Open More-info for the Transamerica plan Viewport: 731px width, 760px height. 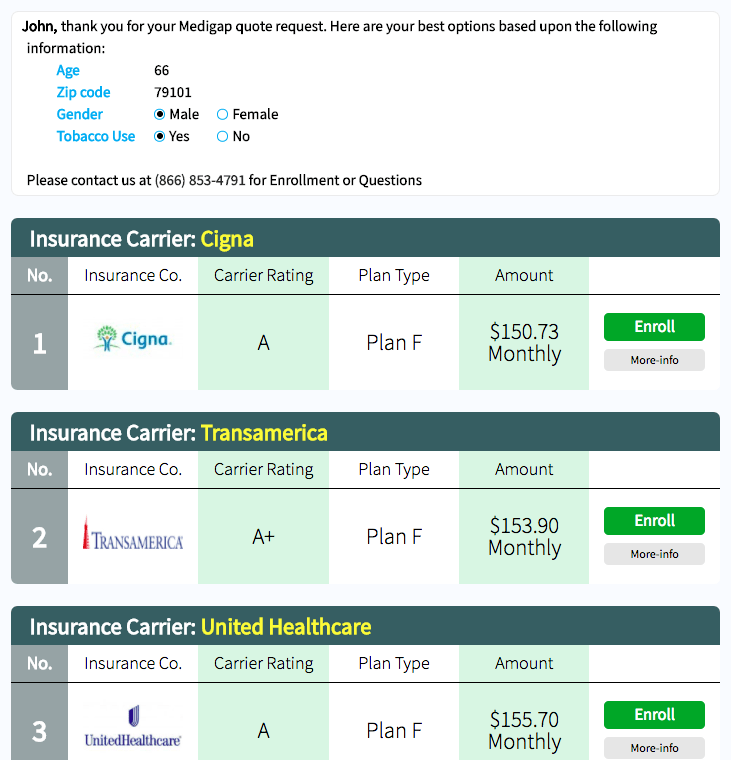coord(654,554)
